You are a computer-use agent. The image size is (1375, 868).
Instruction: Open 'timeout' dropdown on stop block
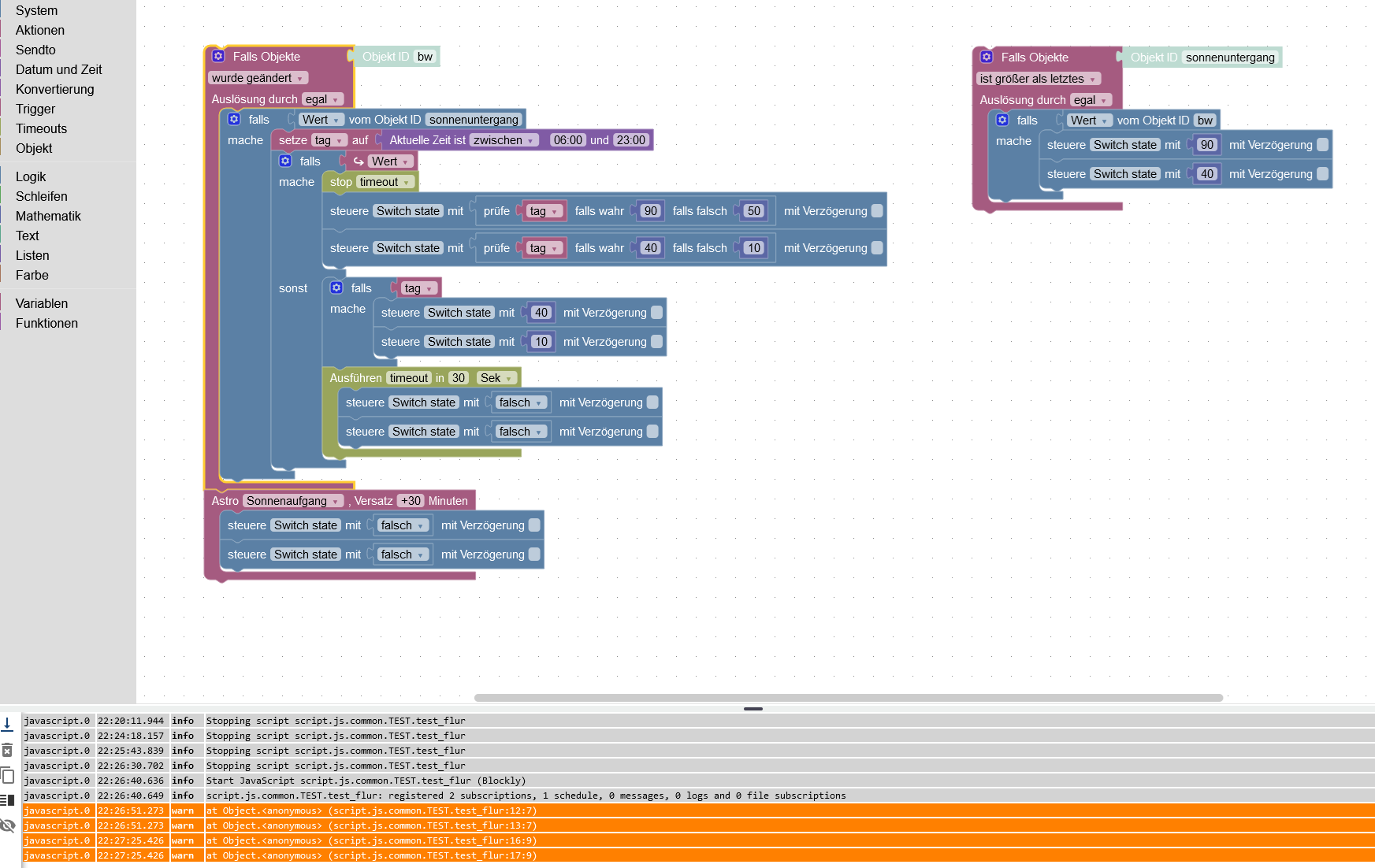tap(385, 182)
